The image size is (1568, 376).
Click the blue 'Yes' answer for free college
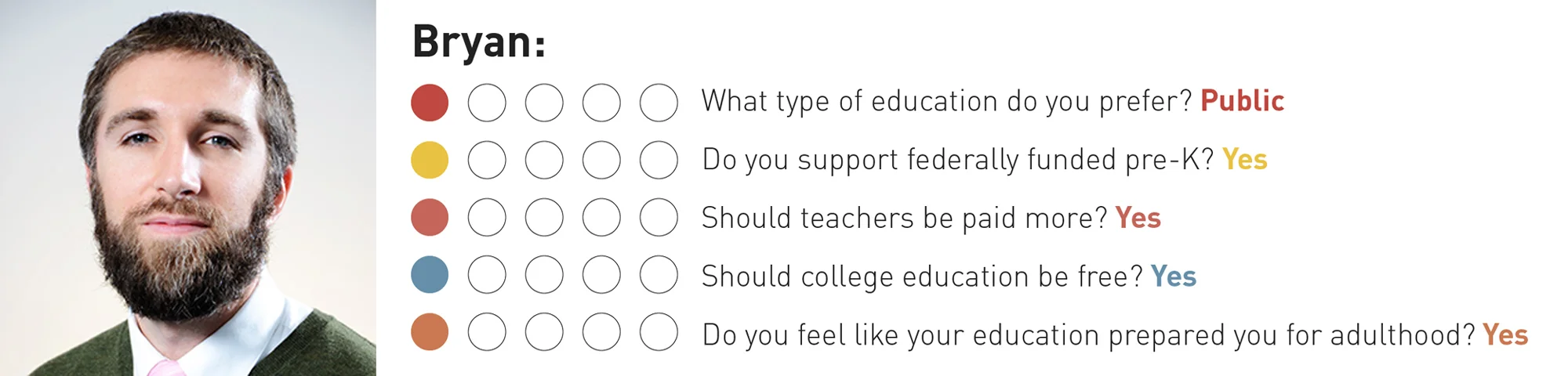(x=1173, y=276)
